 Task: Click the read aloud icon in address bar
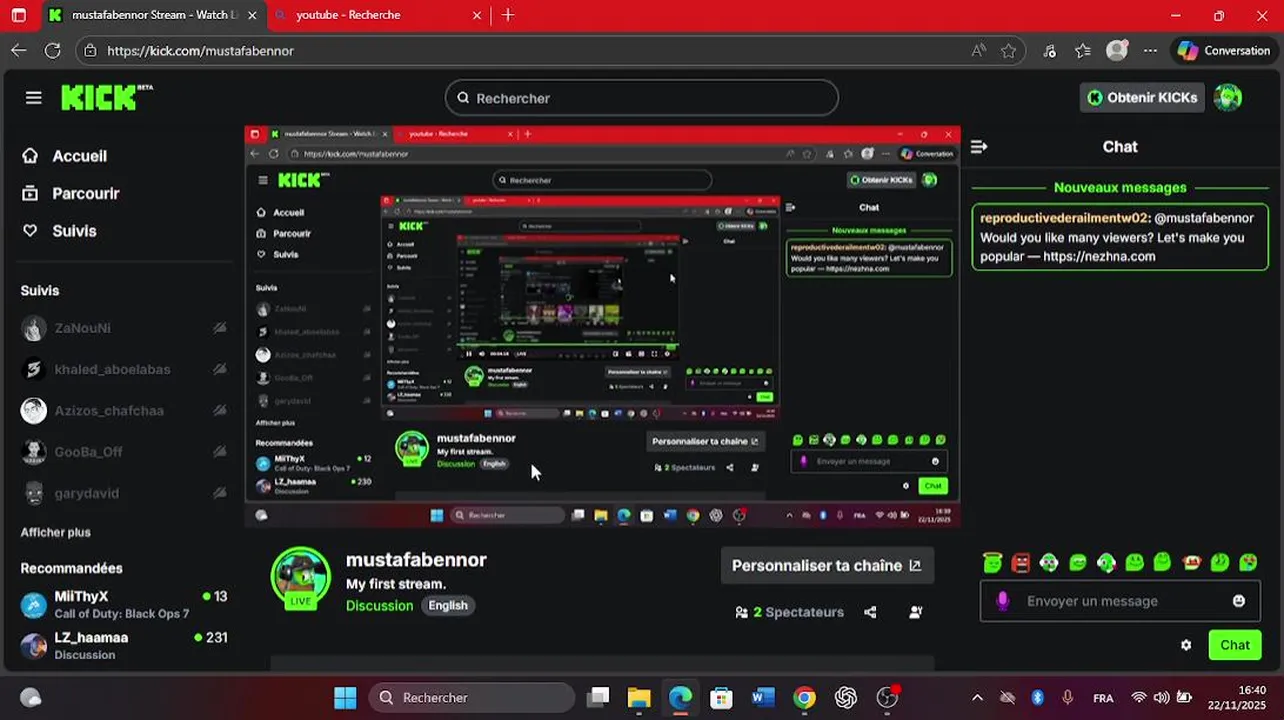coord(978,50)
